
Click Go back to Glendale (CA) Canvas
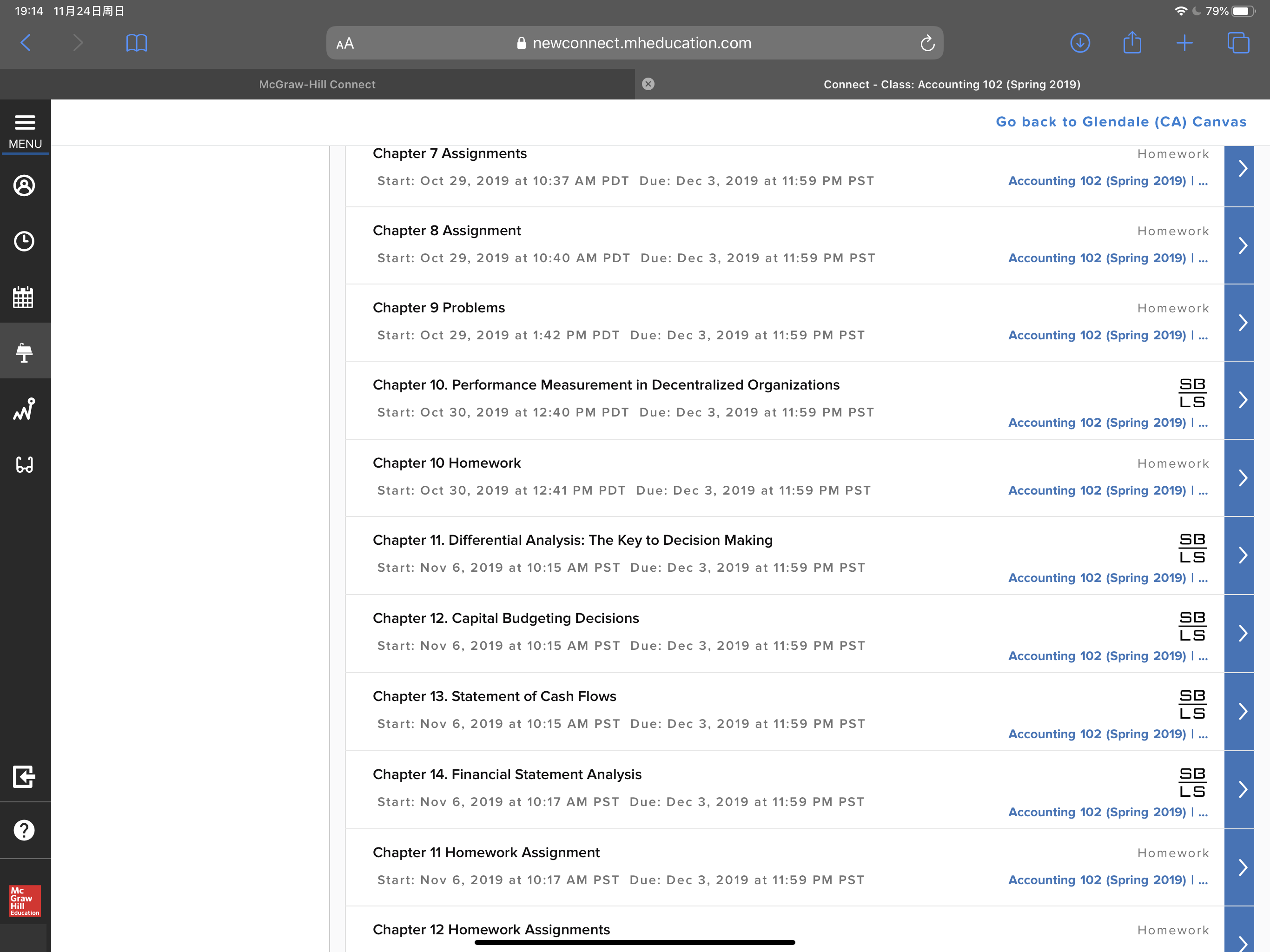(x=1121, y=122)
